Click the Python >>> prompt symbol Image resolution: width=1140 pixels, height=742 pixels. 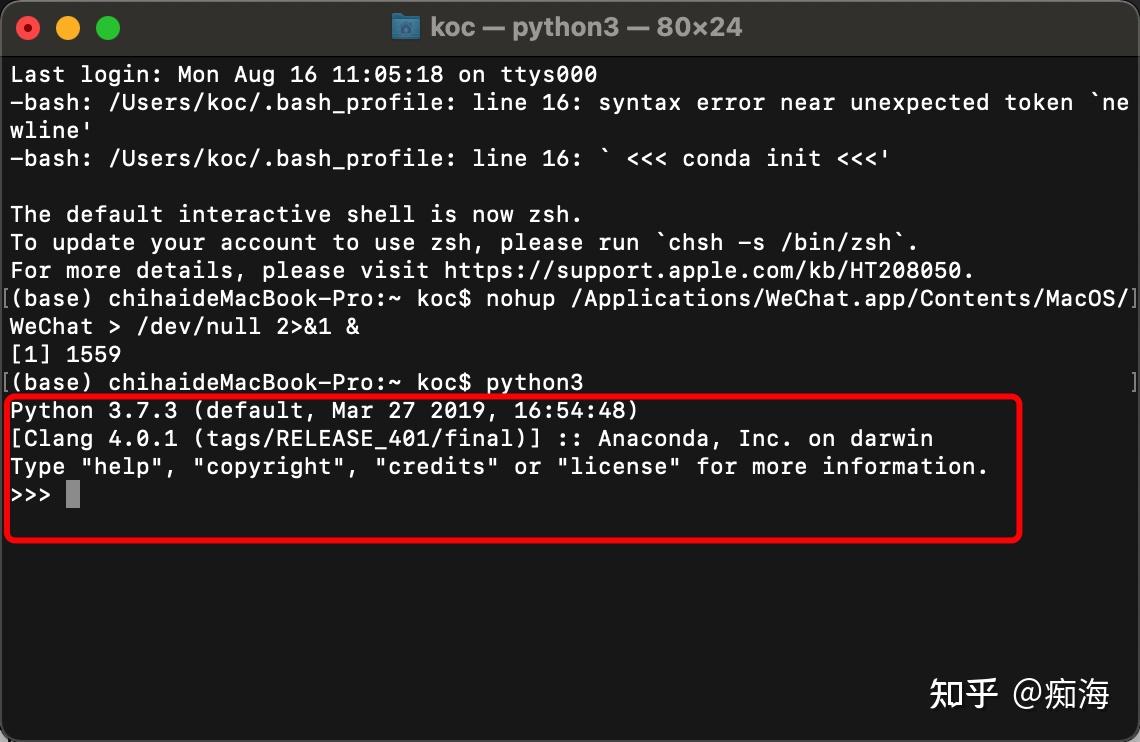click(x=30, y=493)
